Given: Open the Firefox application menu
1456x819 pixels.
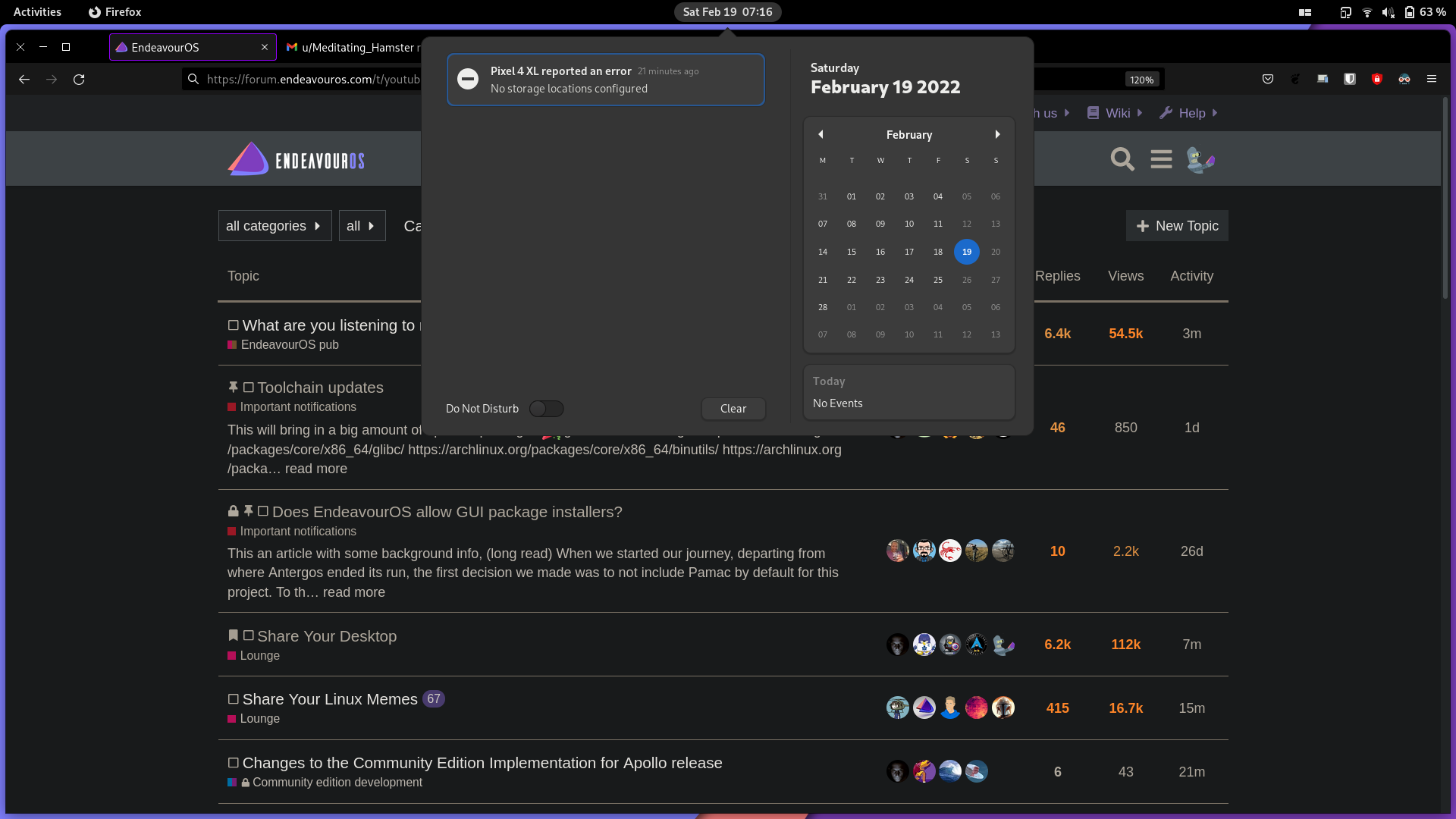Looking at the screenshot, I should tap(1432, 79).
